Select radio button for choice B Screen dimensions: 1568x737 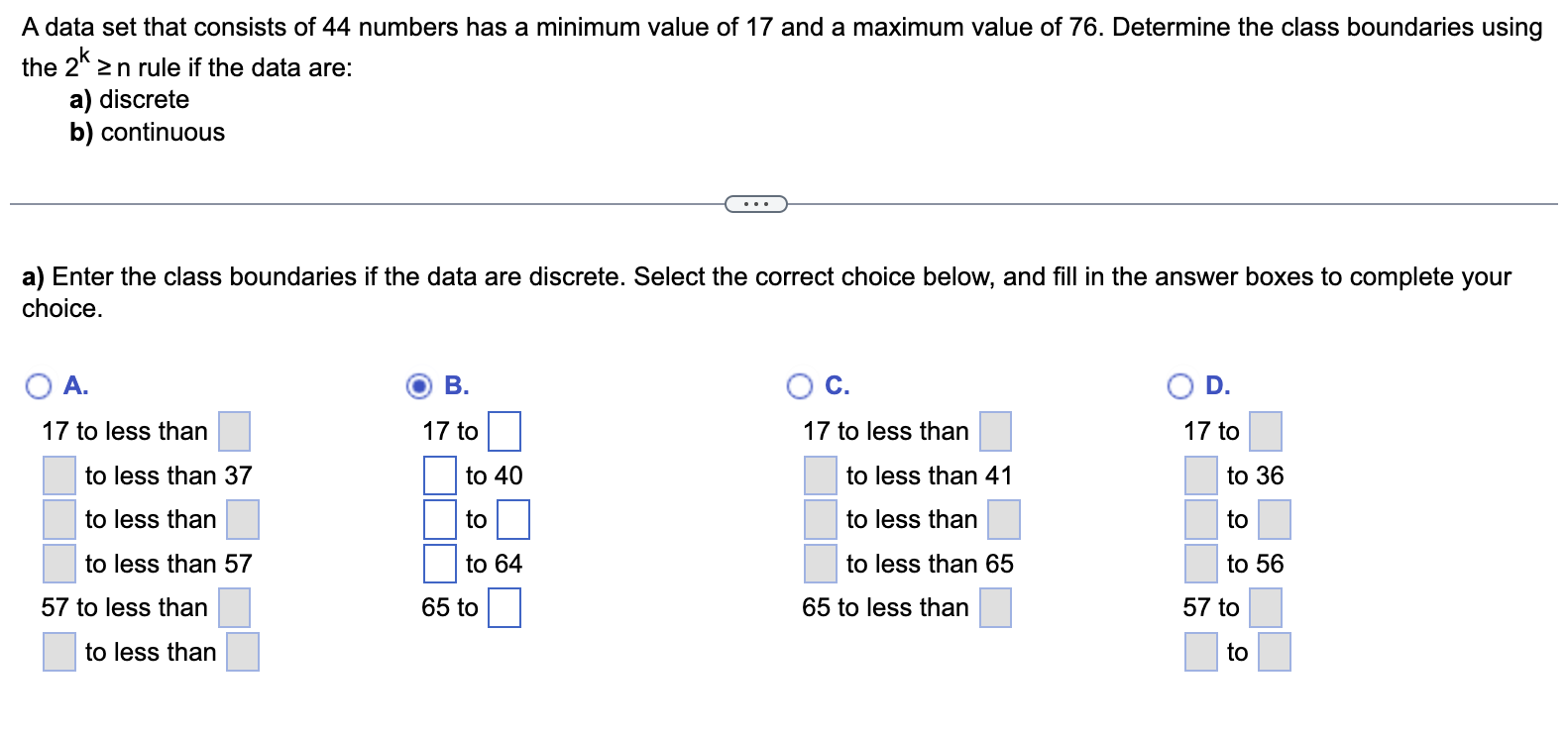point(420,385)
